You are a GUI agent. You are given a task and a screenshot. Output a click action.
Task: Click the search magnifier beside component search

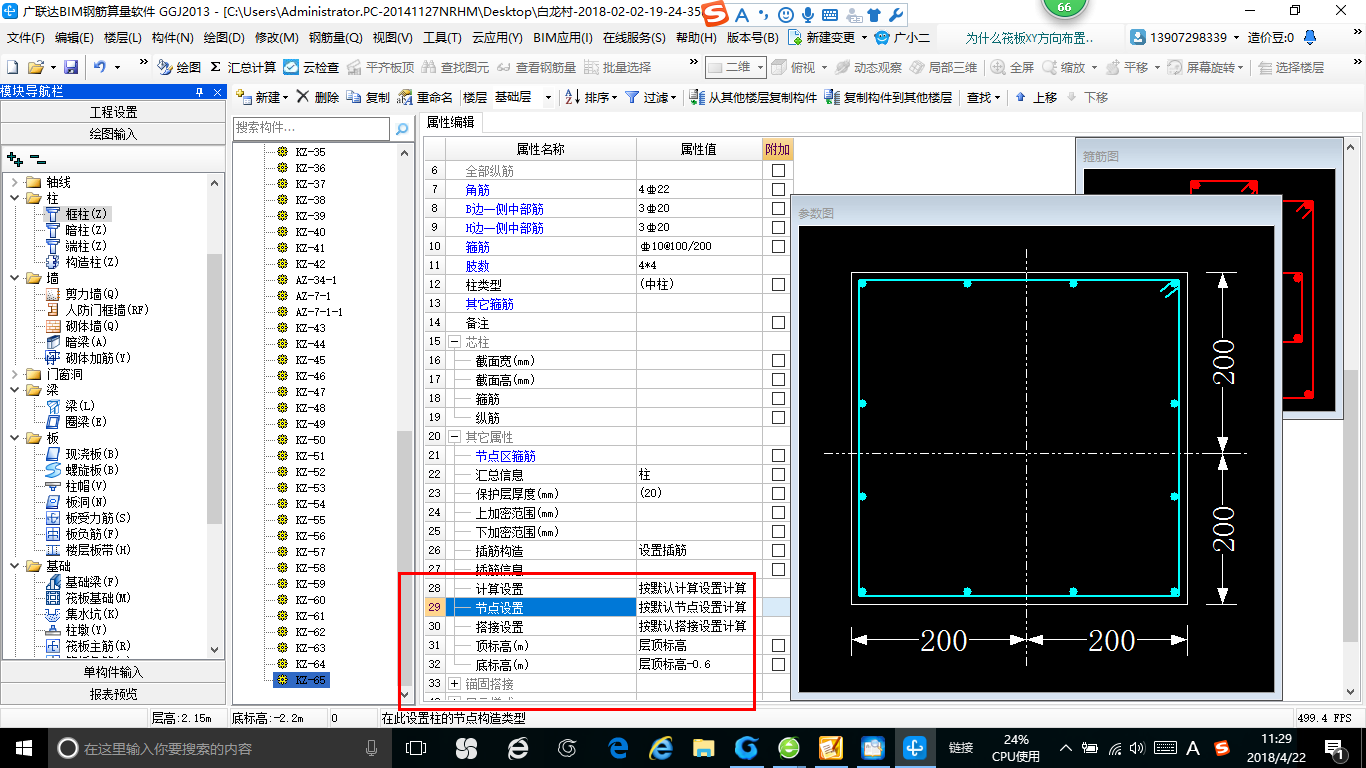tap(401, 129)
